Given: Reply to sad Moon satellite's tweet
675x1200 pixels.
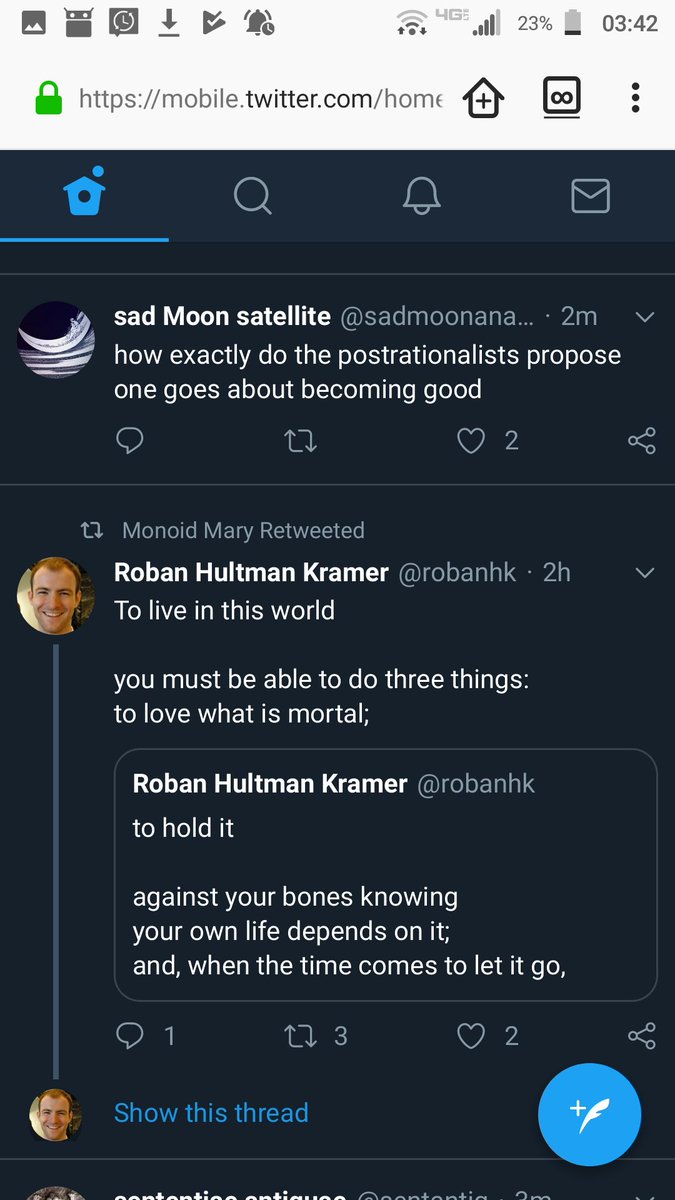Looking at the screenshot, I should click(130, 441).
